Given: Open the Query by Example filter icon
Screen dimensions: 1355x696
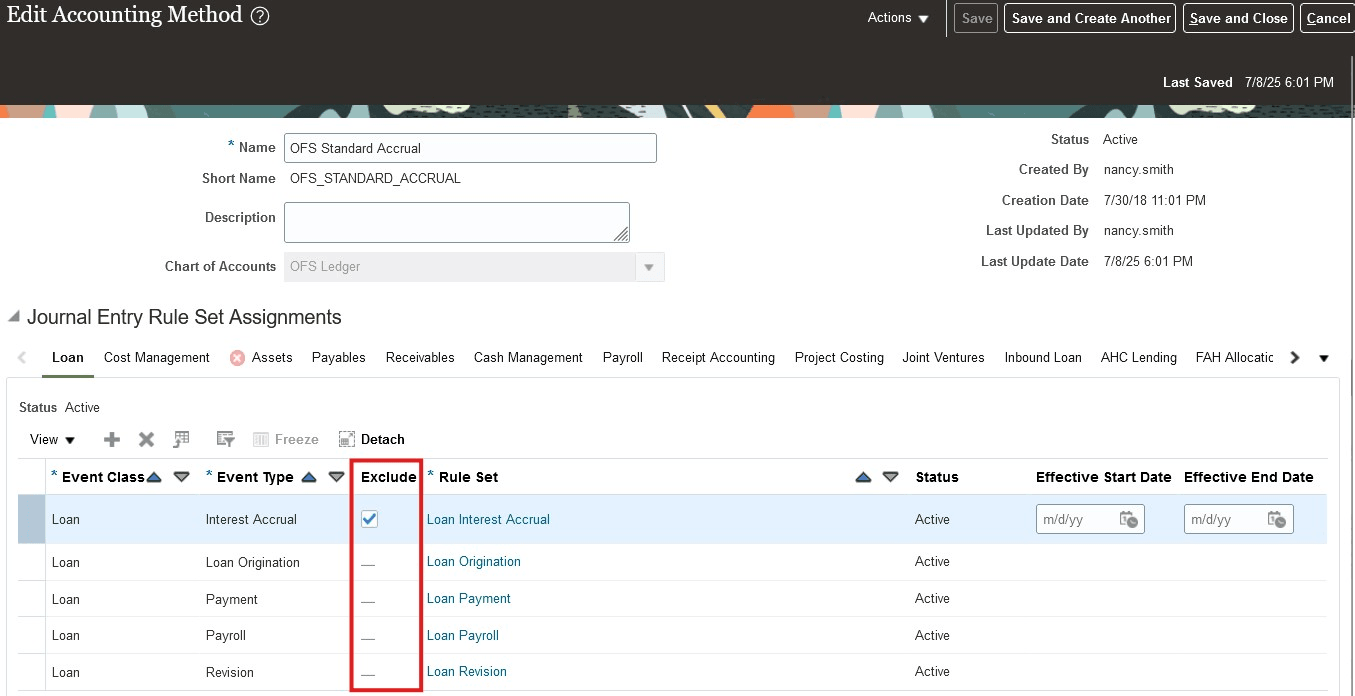Looking at the screenshot, I should coord(225,438).
